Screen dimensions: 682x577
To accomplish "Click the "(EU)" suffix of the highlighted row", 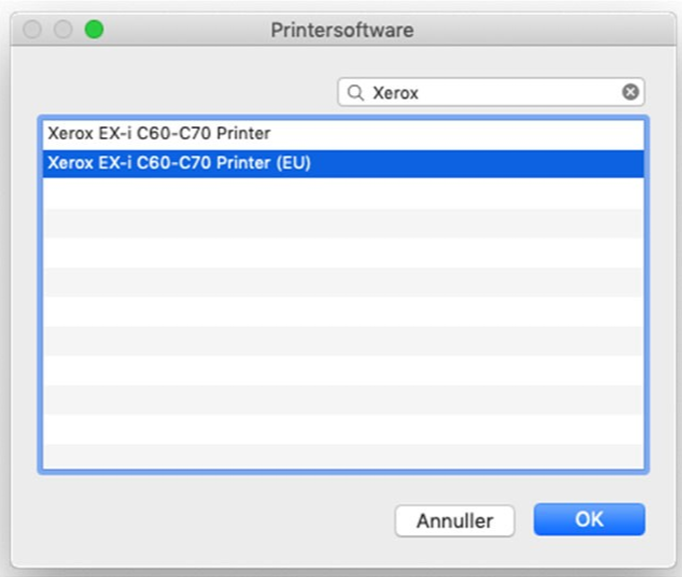I will (293, 163).
